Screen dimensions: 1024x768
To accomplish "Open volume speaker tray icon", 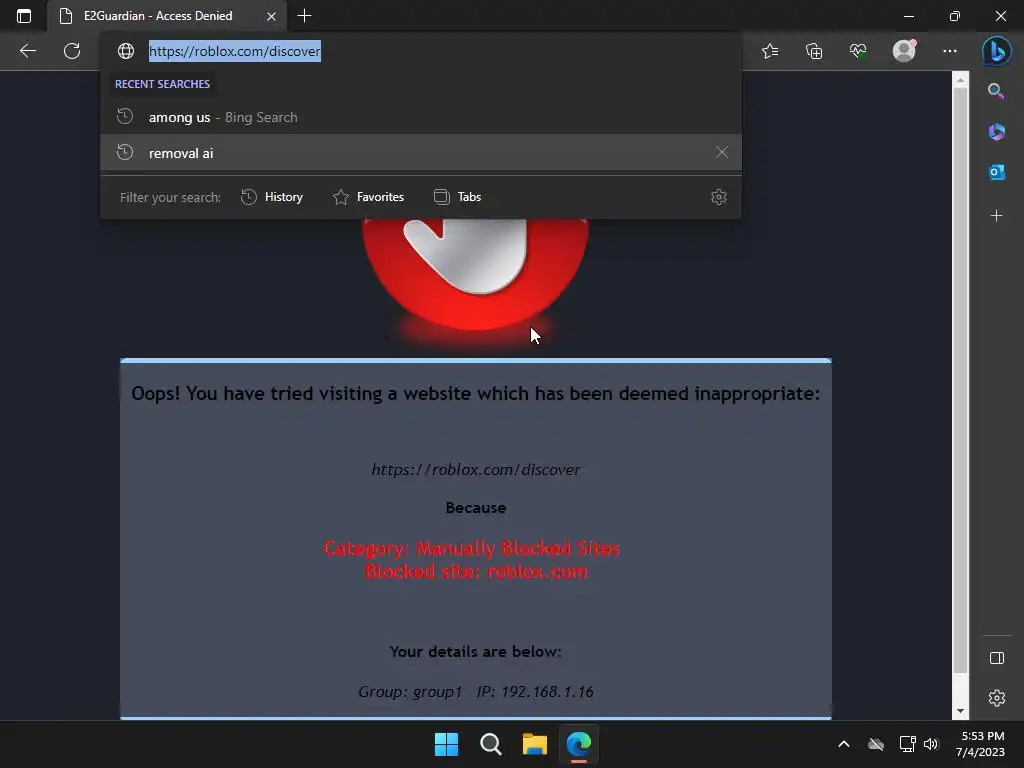I will [x=931, y=744].
